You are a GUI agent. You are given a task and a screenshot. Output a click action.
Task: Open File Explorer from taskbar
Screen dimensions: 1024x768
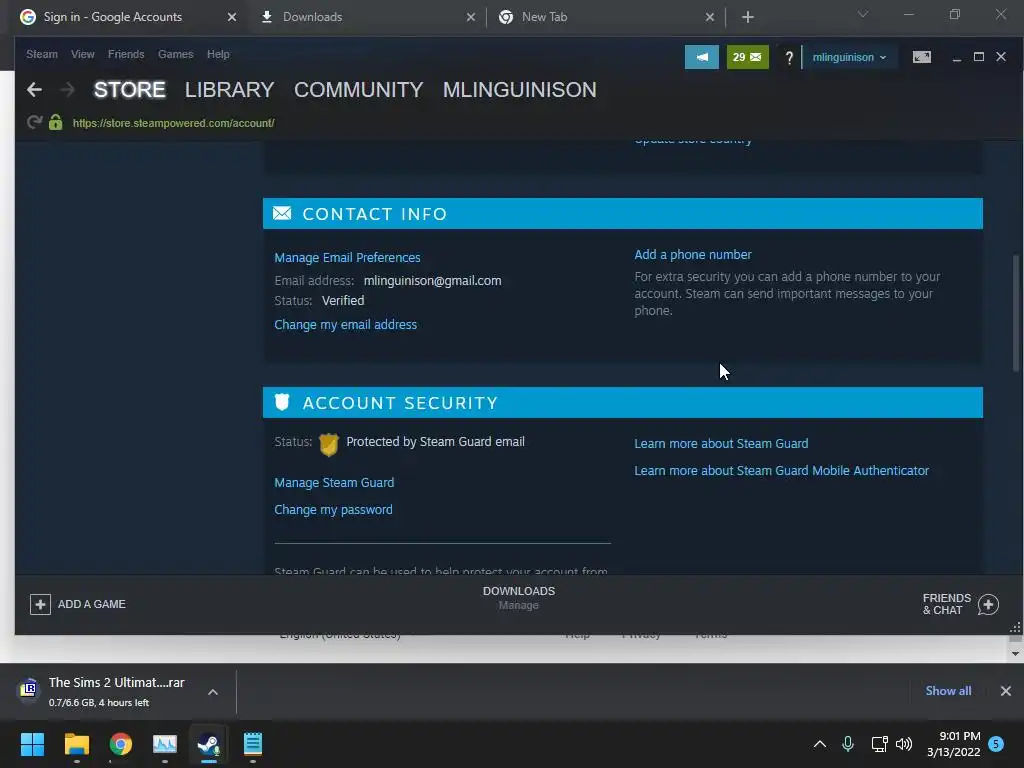[x=76, y=744]
